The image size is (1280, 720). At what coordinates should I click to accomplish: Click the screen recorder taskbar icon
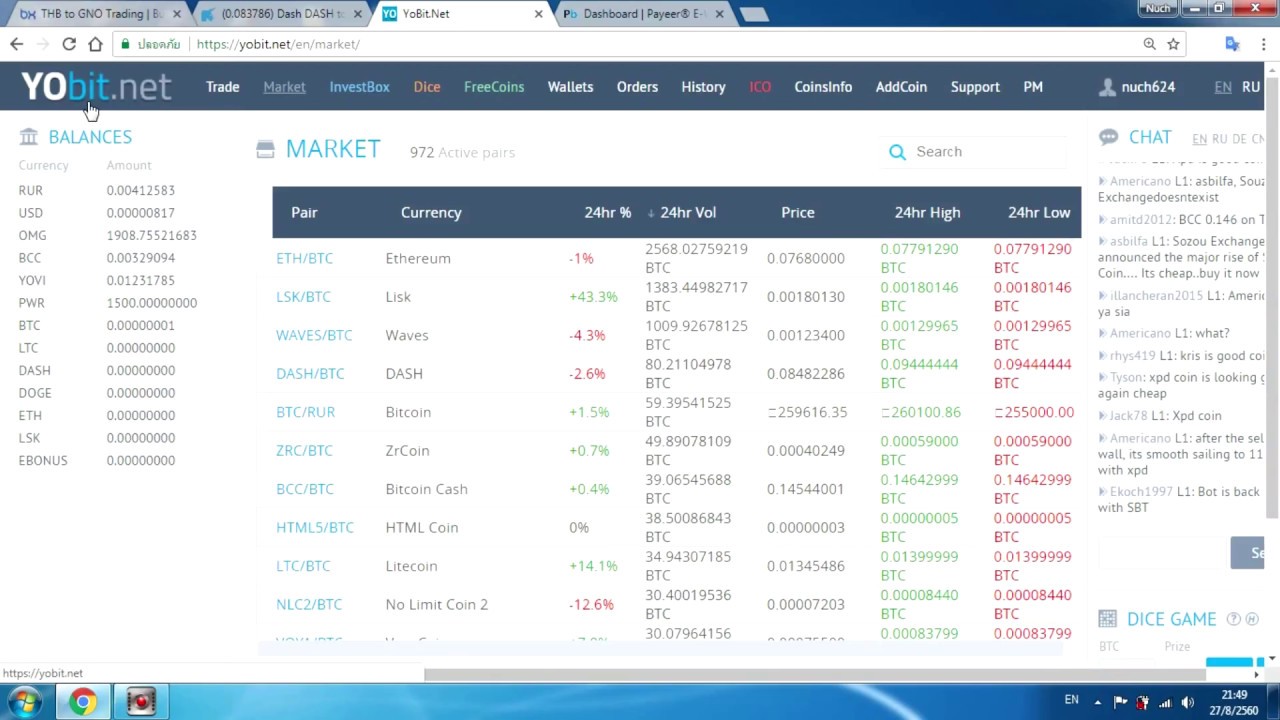(140, 702)
